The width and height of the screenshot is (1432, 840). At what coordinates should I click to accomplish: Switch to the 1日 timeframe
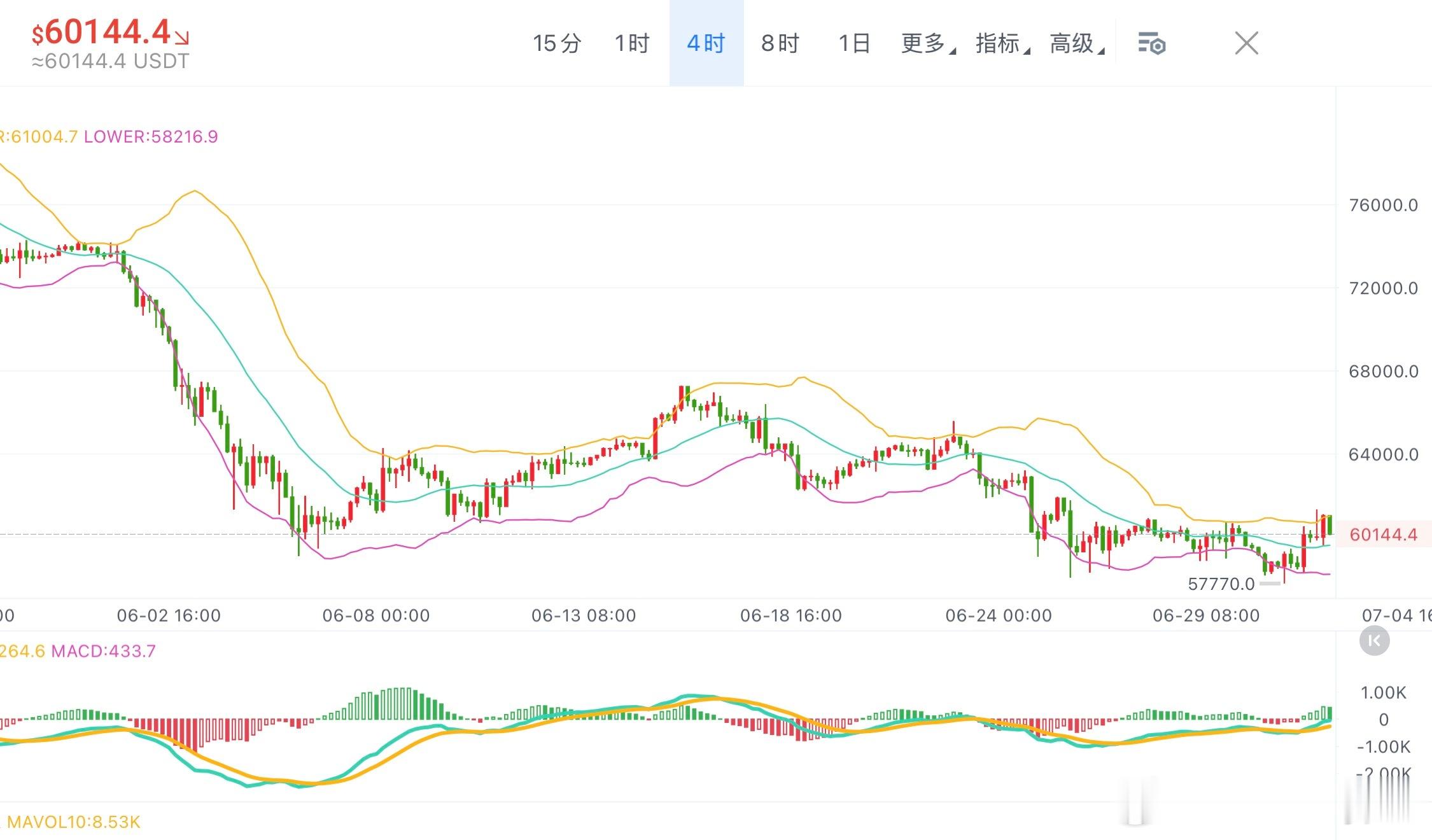pos(854,43)
